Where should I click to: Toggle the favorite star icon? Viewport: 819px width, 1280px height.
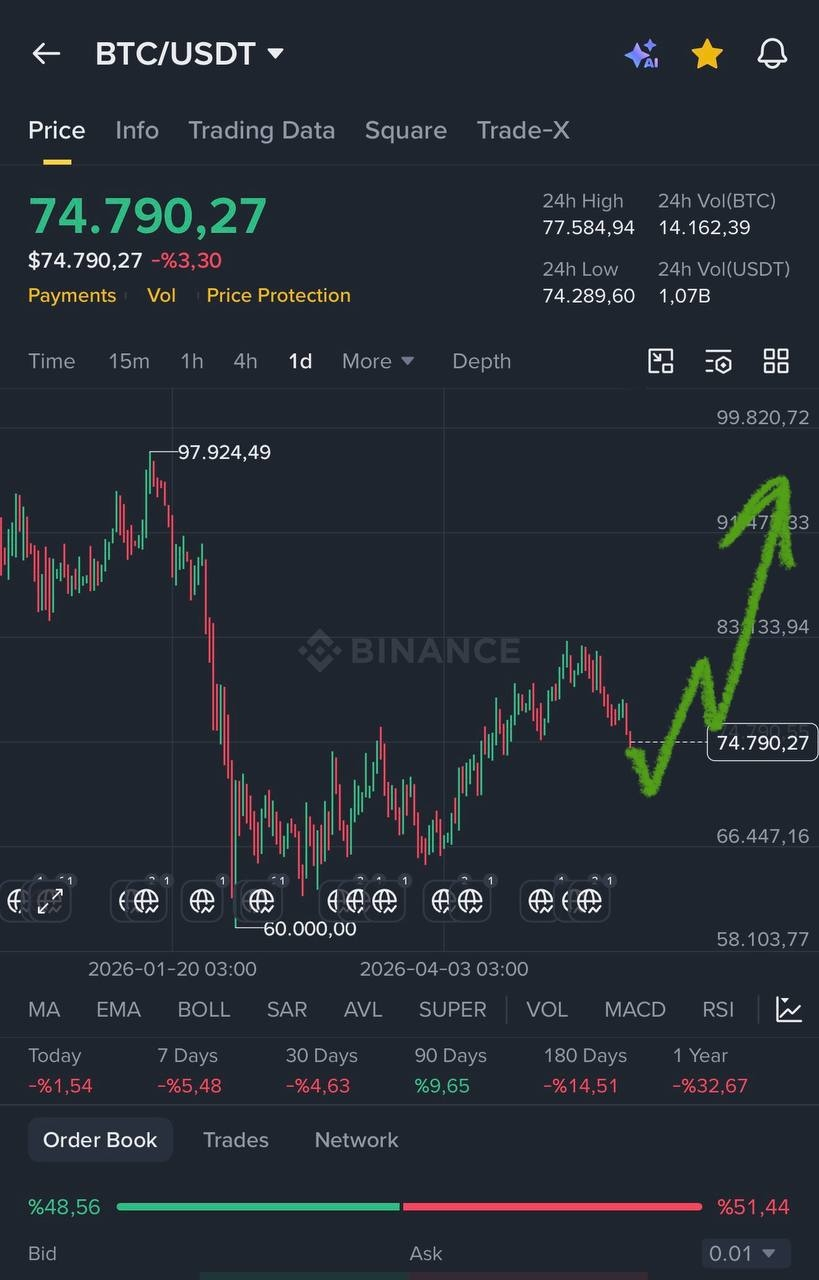[707, 54]
